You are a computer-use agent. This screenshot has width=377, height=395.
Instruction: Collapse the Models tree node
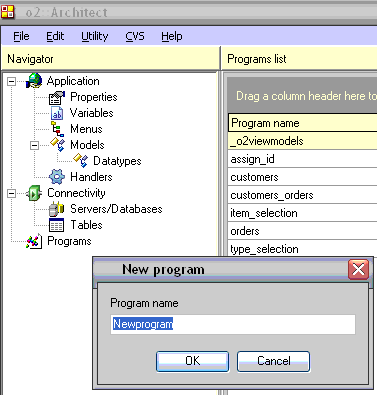coord(34,145)
